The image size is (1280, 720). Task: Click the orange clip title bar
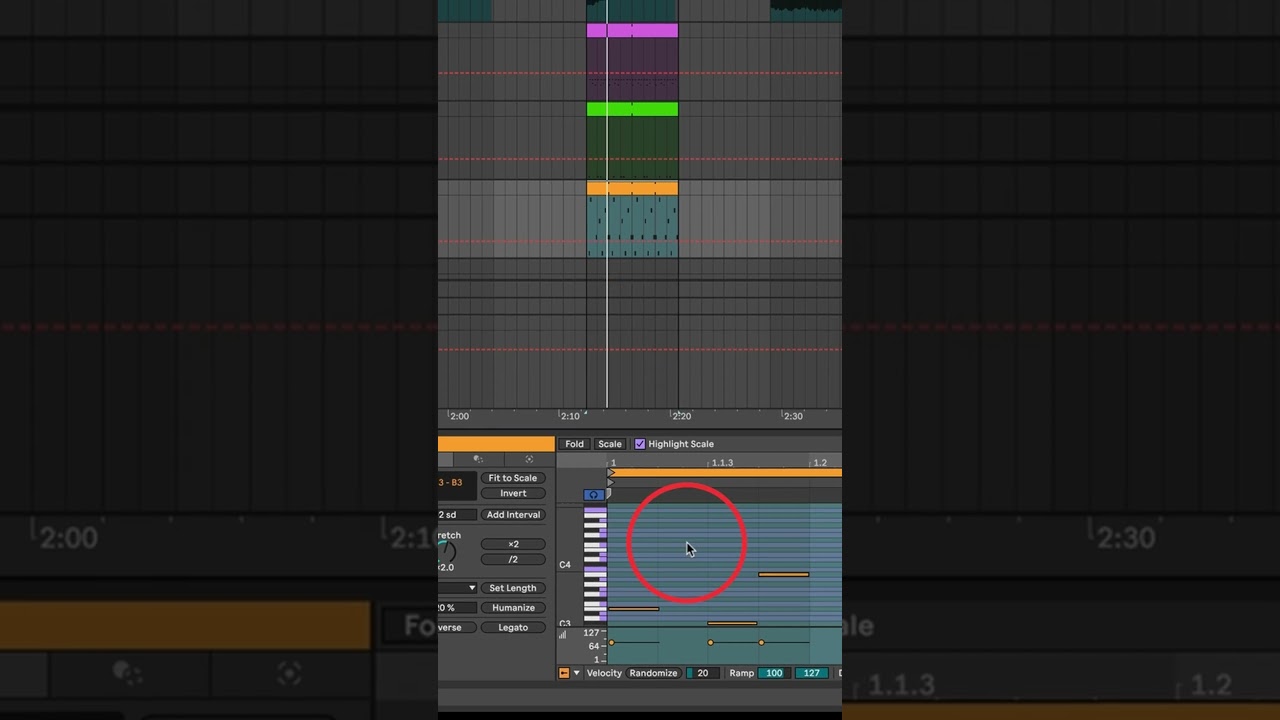496,444
